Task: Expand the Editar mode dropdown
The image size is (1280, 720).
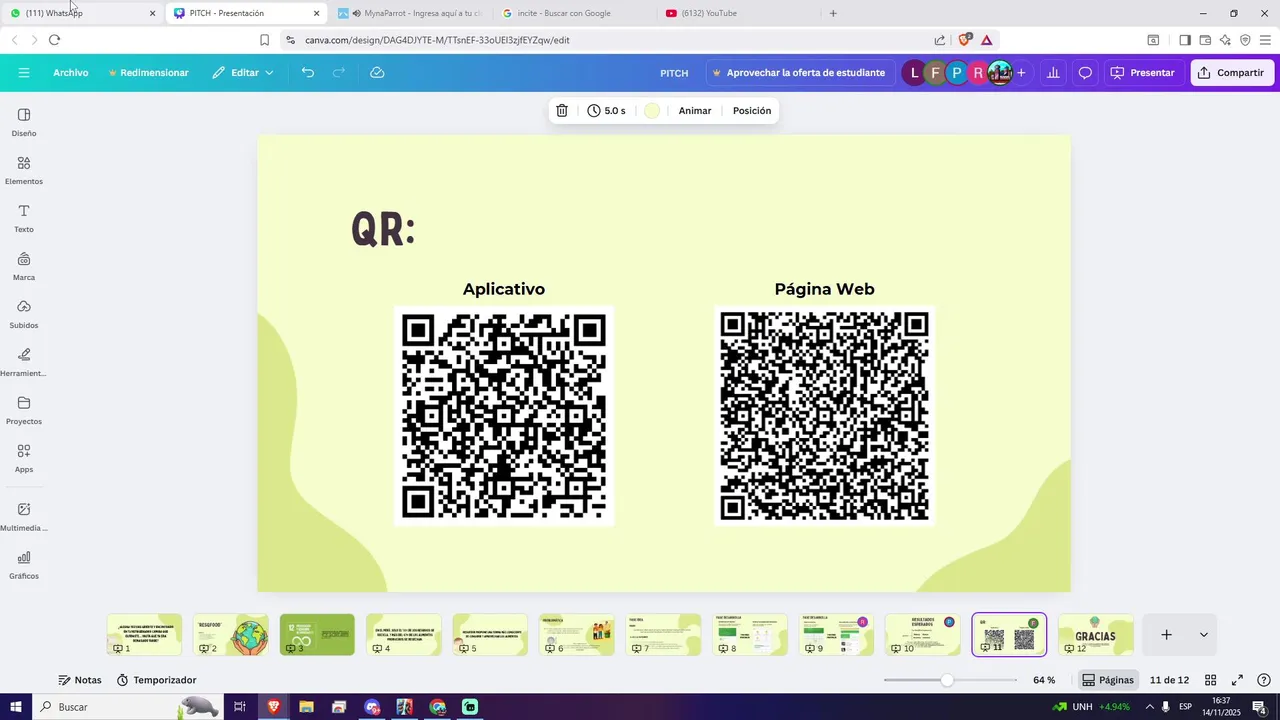Action: point(243,73)
